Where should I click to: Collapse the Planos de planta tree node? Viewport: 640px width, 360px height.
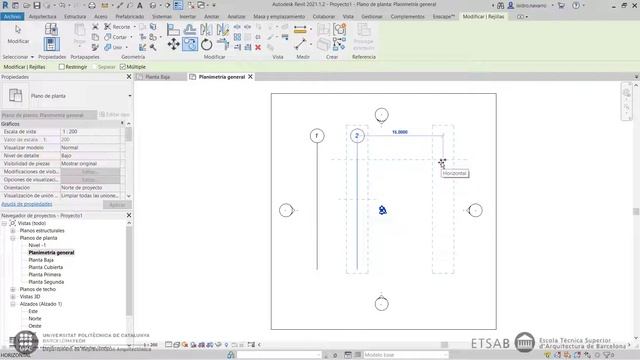pyautogui.click(x=13, y=238)
